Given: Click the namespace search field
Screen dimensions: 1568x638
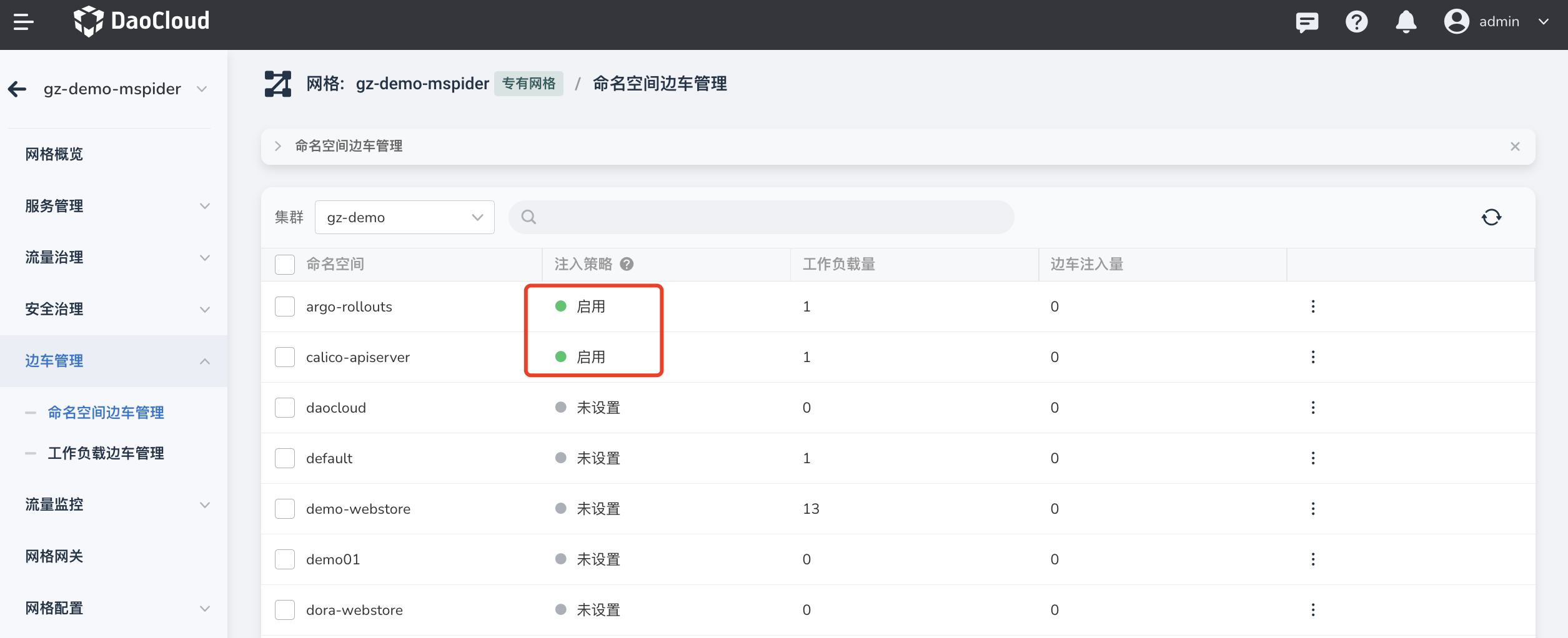Looking at the screenshot, I should pos(761,217).
